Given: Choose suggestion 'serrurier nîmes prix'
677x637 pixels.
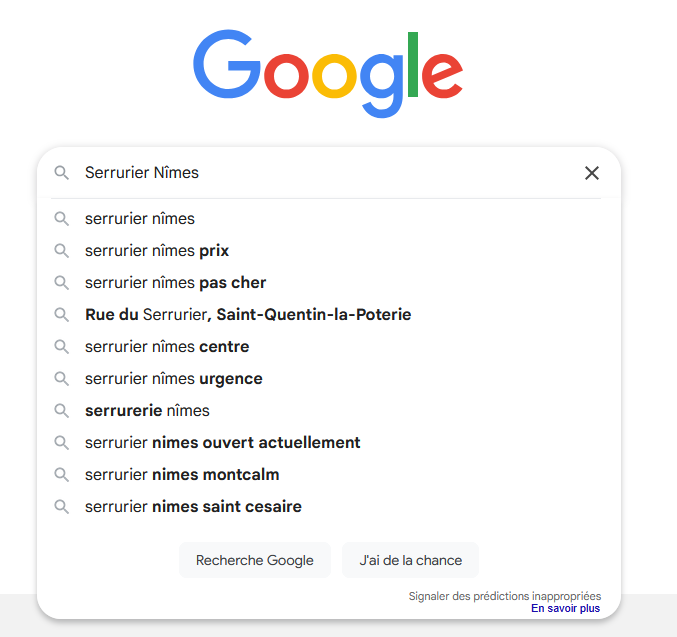Looking at the screenshot, I should (157, 251).
